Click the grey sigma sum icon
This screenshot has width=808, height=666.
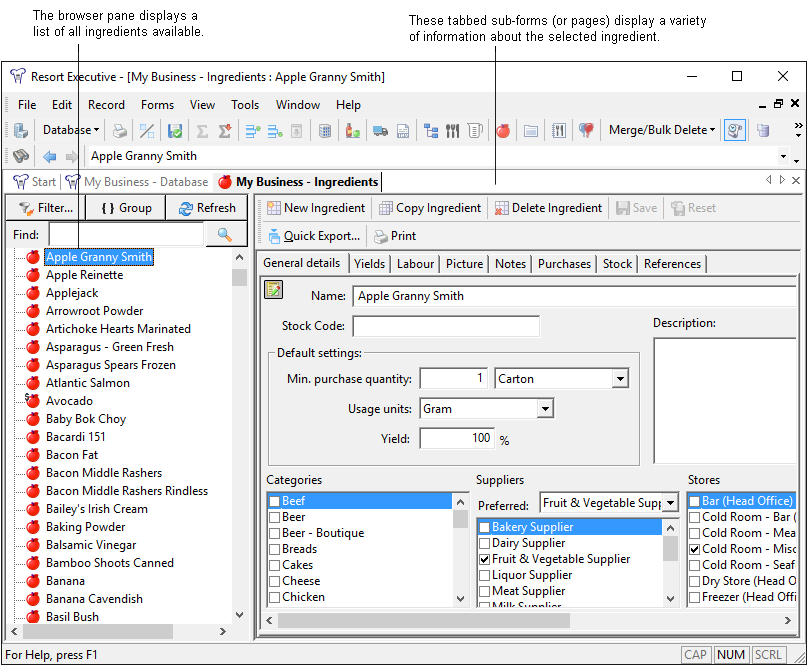pos(203,130)
